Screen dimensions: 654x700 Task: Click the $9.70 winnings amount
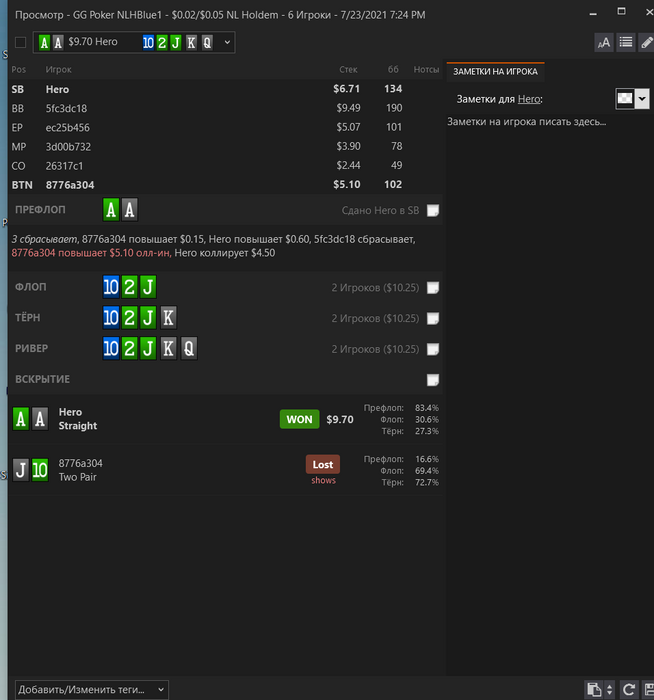click(x=340, y=420)
